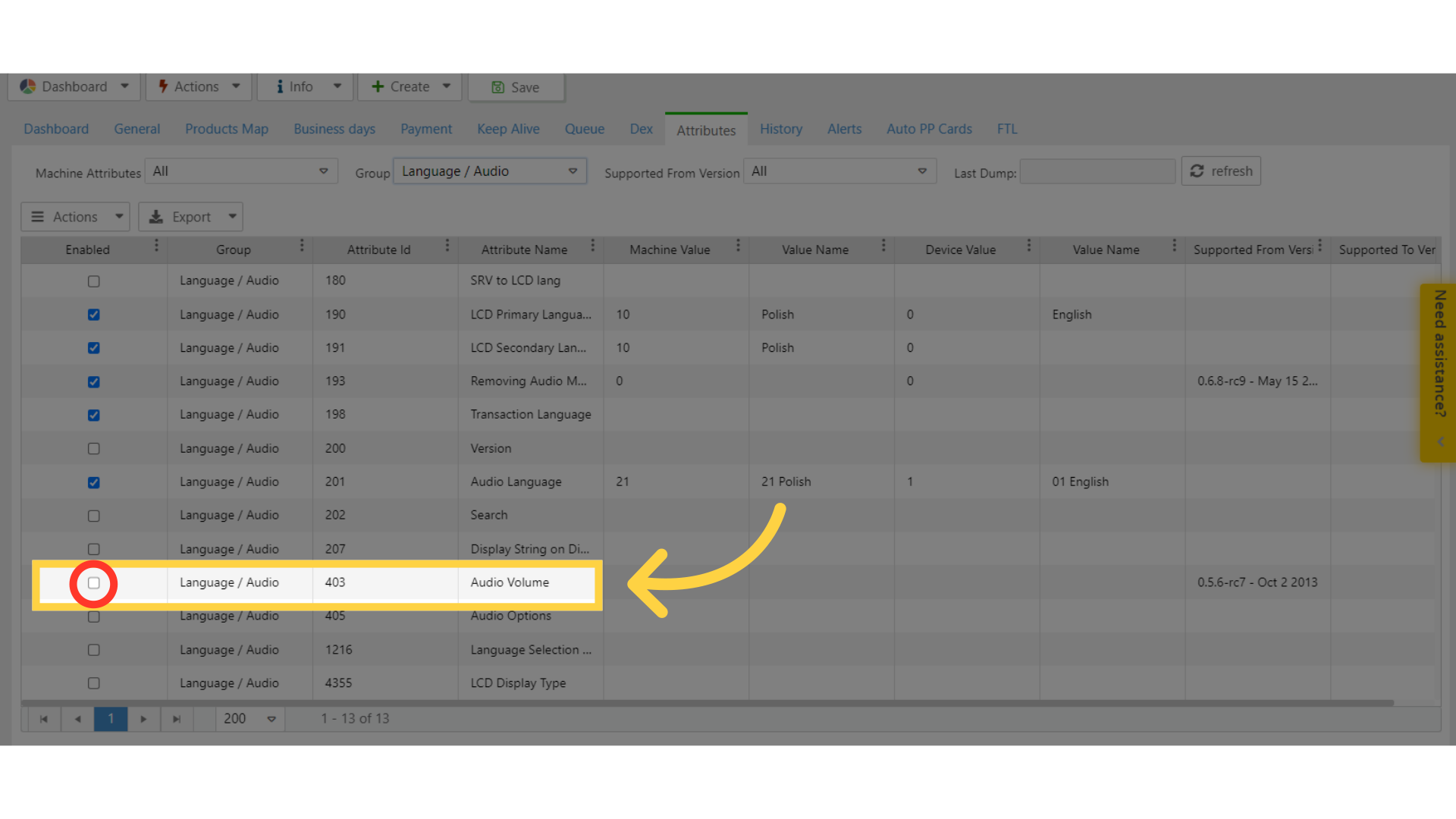Screen dimensions: 1456x819
Task: Switch to the Products Map tab
Action: [227, 129]
